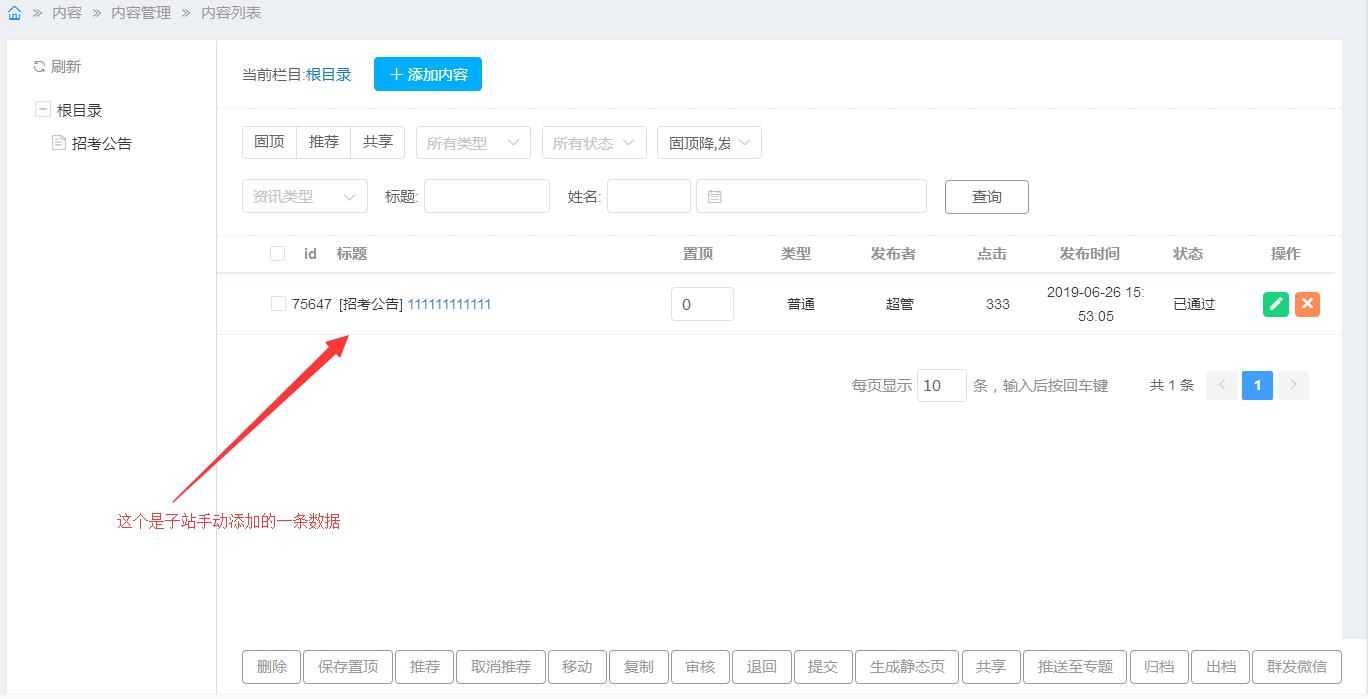Click the 共 1 条 total count text

(1172, 385)
